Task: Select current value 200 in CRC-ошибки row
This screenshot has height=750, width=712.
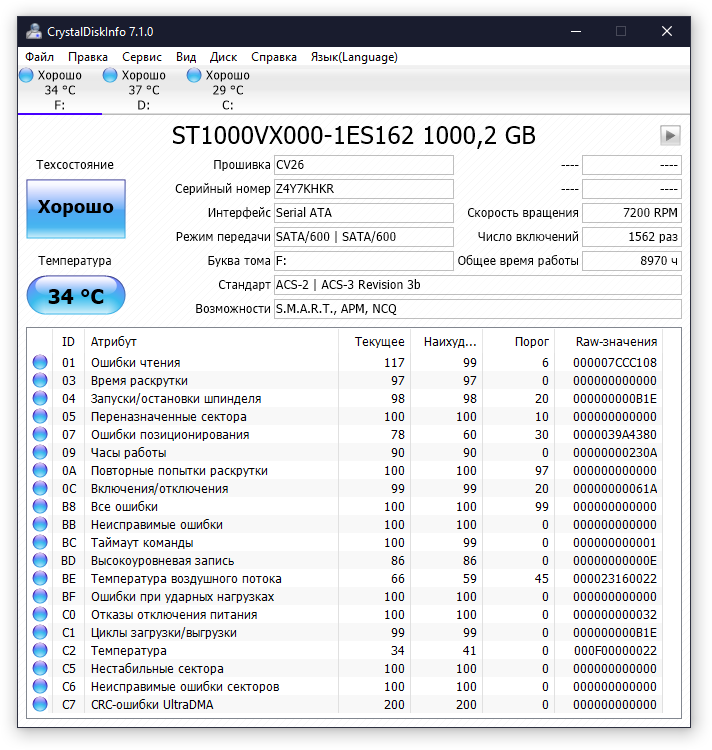Action: [394, 705]
